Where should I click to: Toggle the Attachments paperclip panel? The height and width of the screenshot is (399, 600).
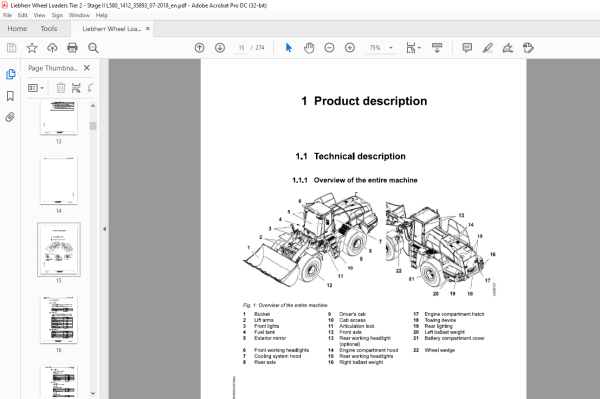[10, 117]
